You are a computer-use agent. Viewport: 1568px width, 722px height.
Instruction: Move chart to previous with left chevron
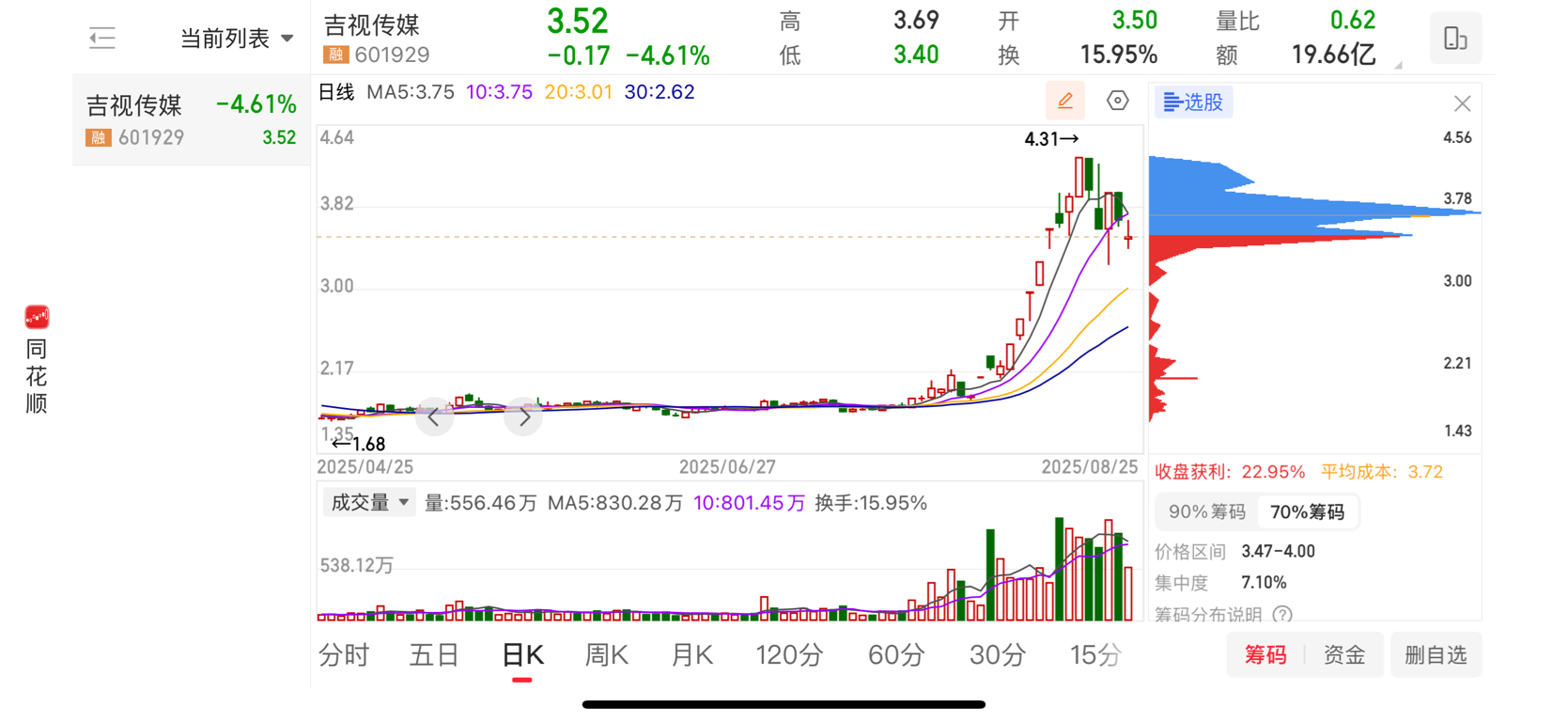point(434,417)
